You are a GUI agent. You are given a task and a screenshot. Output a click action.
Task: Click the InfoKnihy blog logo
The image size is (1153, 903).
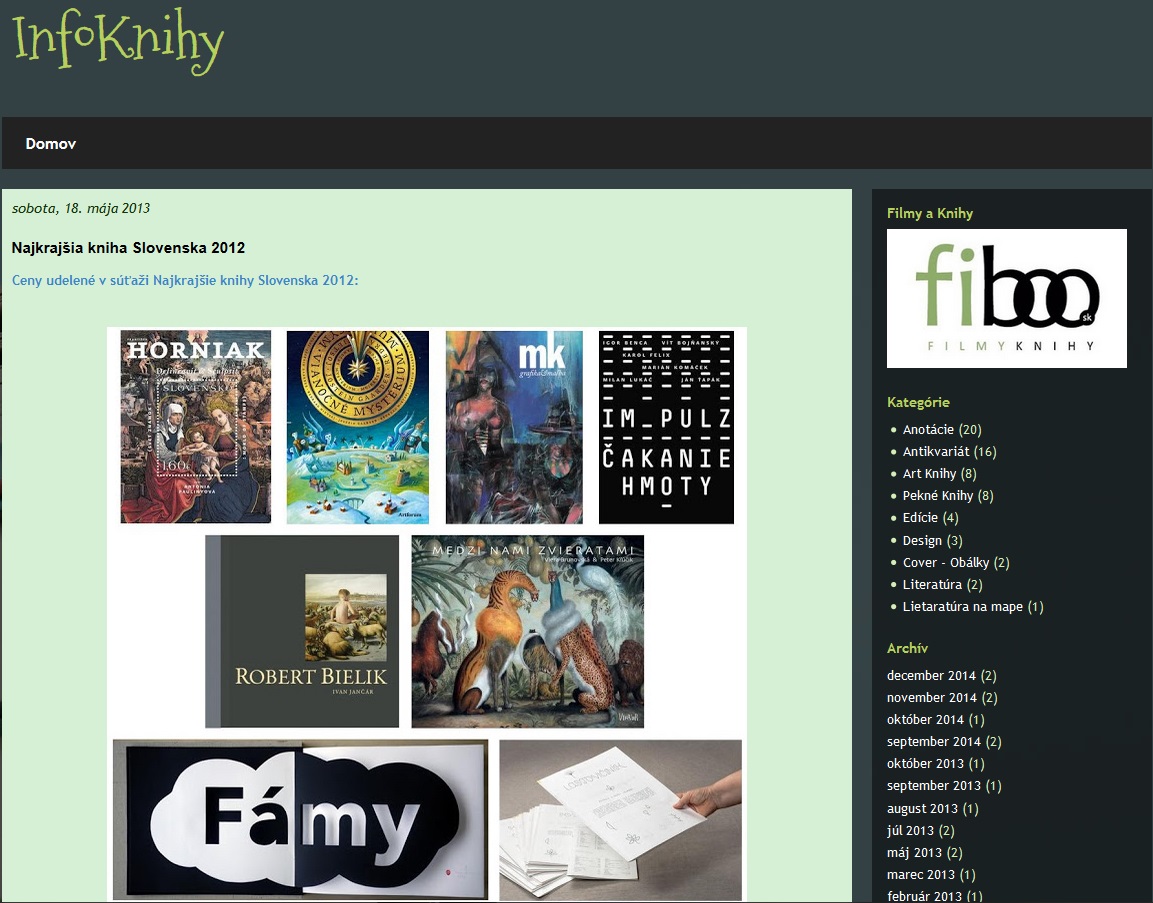click(118, 43)
